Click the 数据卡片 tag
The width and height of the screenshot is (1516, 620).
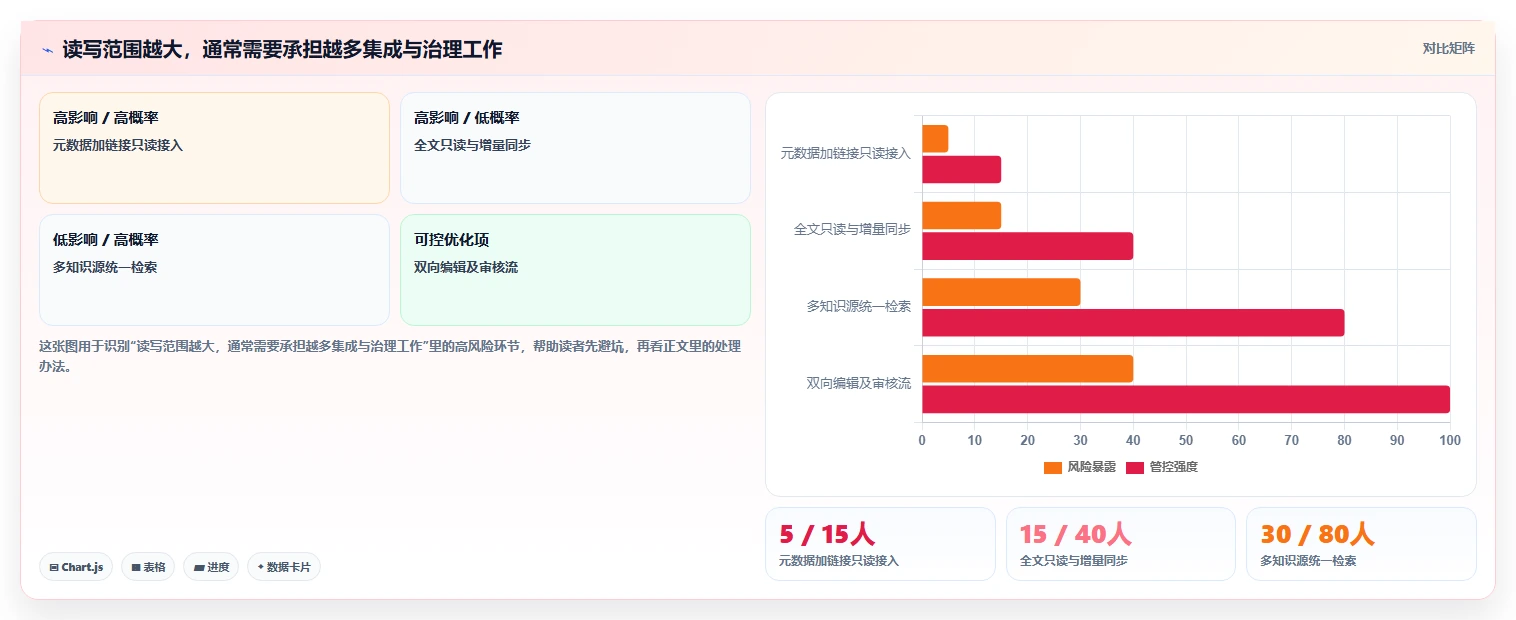point(284,567)
